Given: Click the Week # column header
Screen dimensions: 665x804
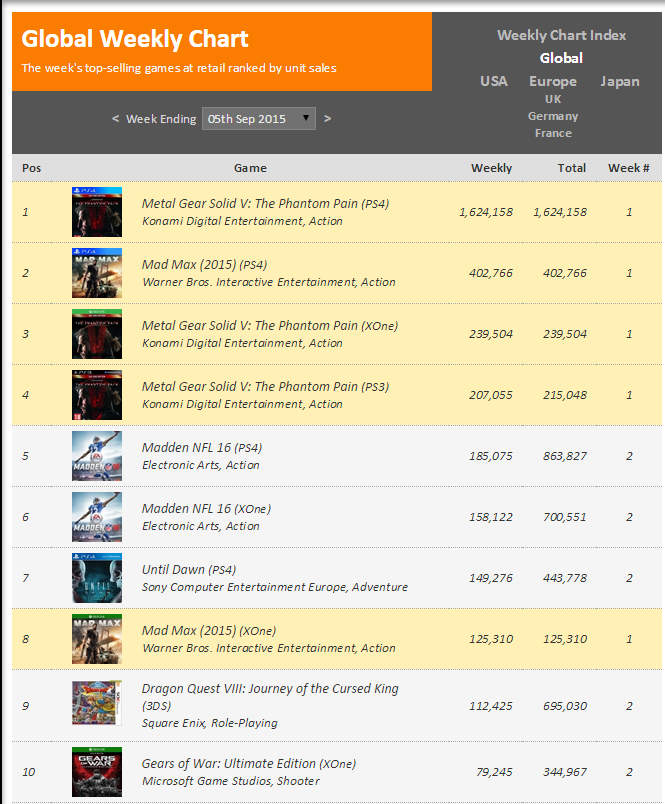Looking at the screenshot, I should click(629, 168).
